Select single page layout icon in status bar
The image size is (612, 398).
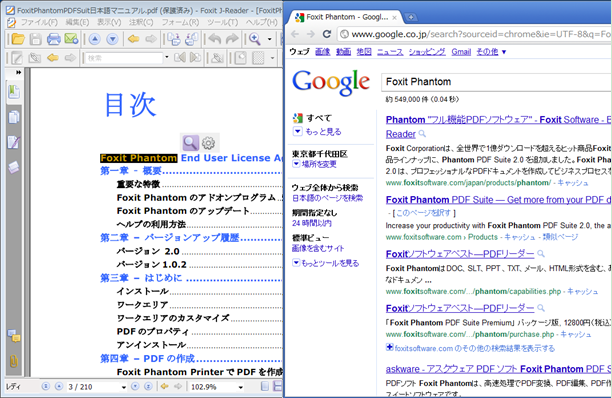(265, 386)
